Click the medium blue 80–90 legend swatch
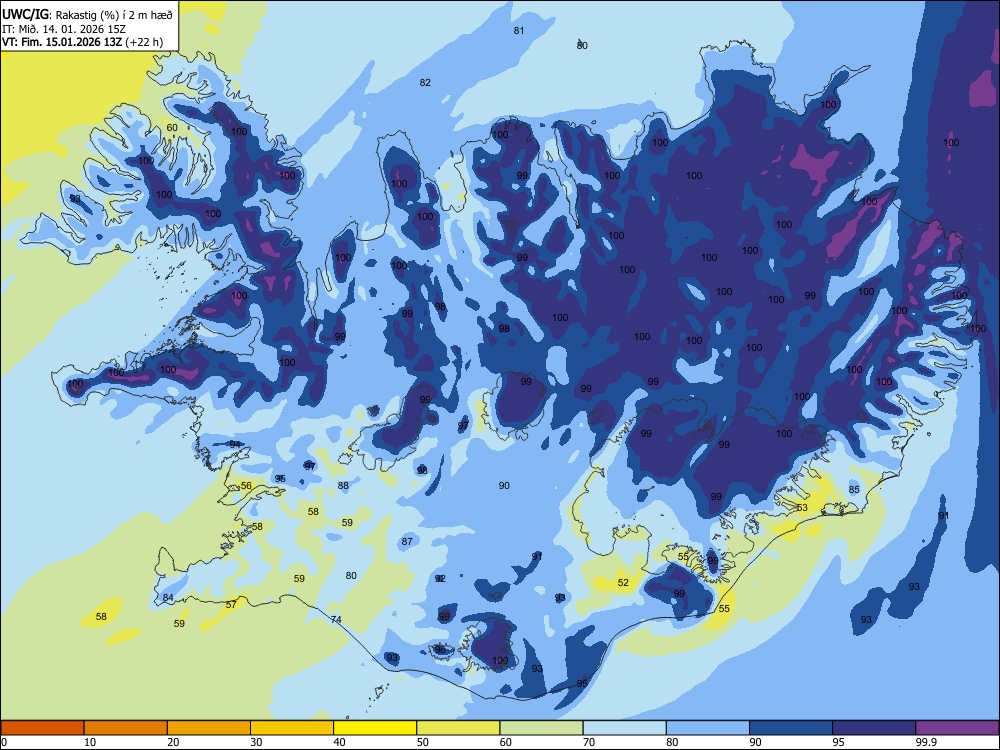Viewport: 1000px width, 750px height. [x=708, y=728]
